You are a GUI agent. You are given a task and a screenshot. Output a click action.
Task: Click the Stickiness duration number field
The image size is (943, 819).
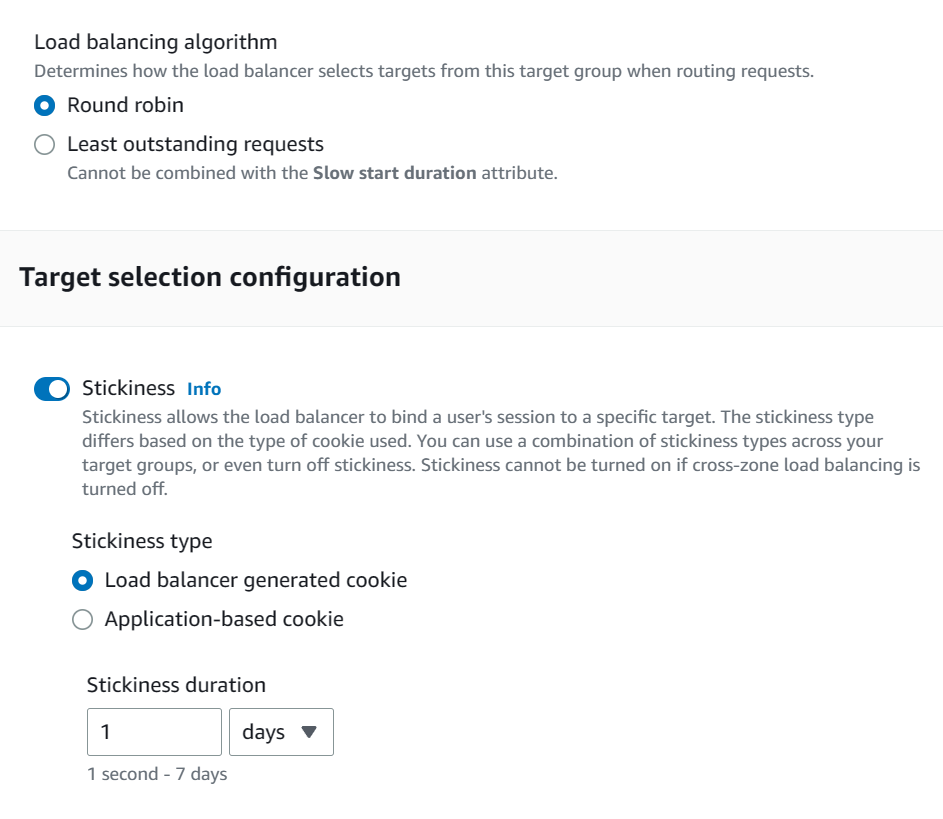(x=154, y=732)
